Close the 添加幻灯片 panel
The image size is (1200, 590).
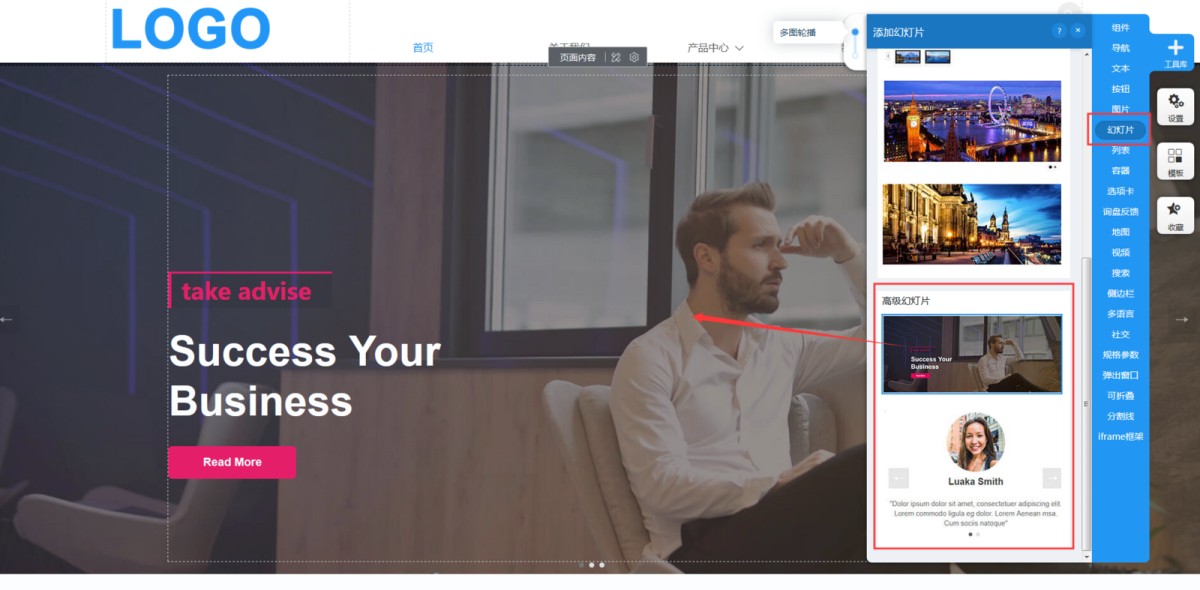tap(1077, 31)
